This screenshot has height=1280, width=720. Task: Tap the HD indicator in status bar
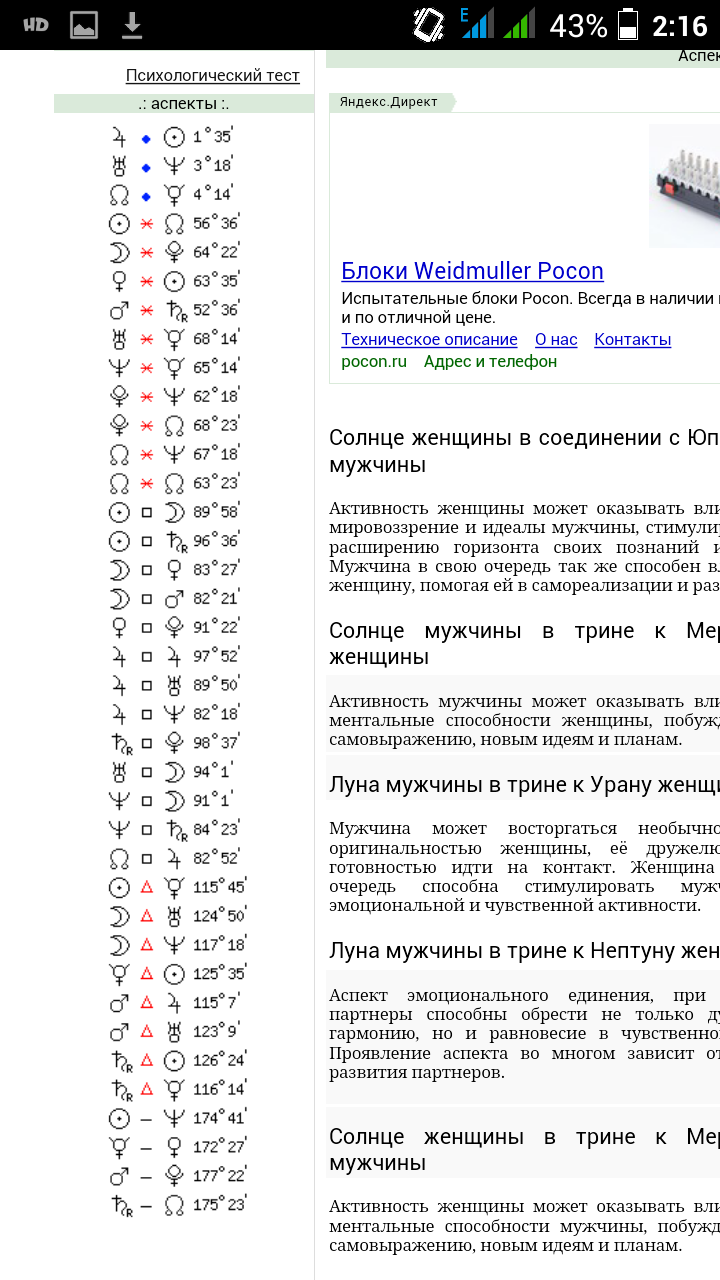click(x=36, y=25)
